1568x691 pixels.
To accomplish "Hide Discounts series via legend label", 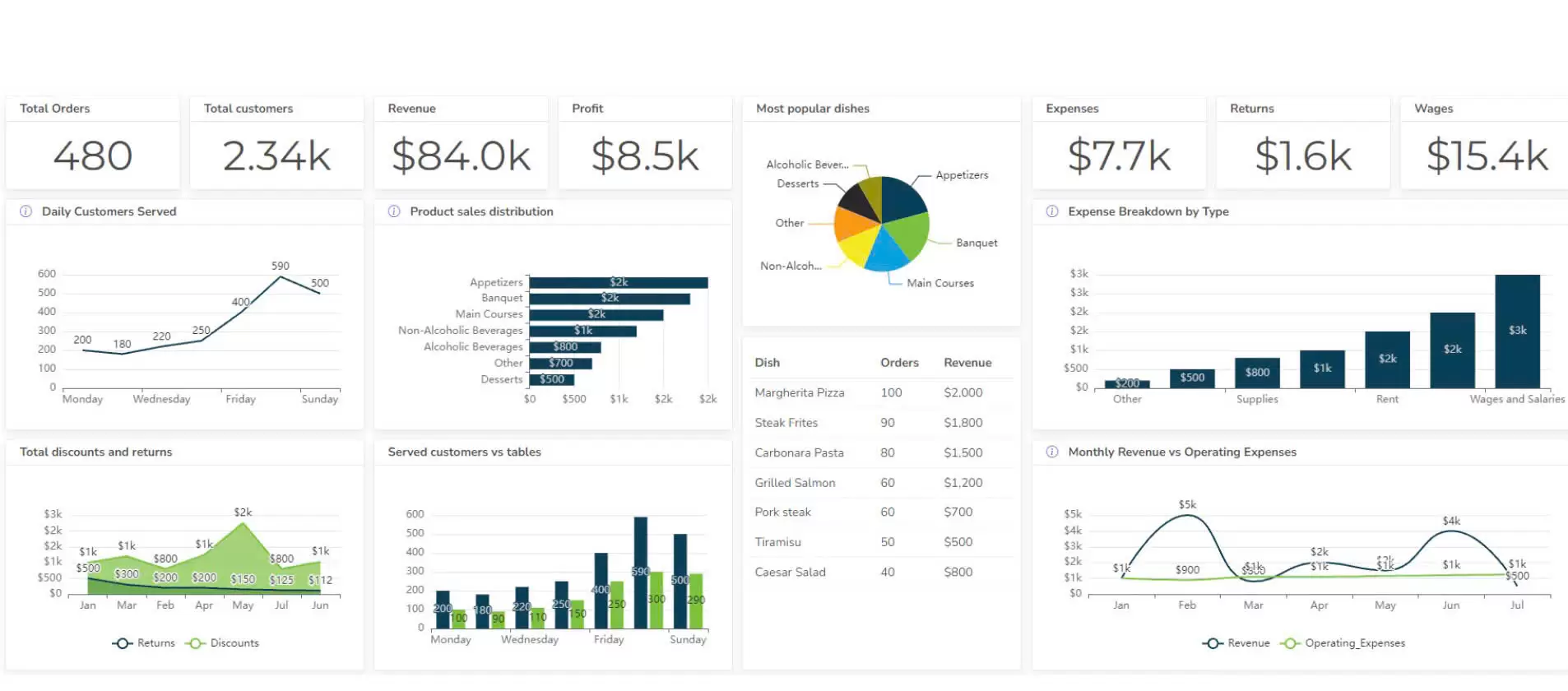I will [234, 643].
